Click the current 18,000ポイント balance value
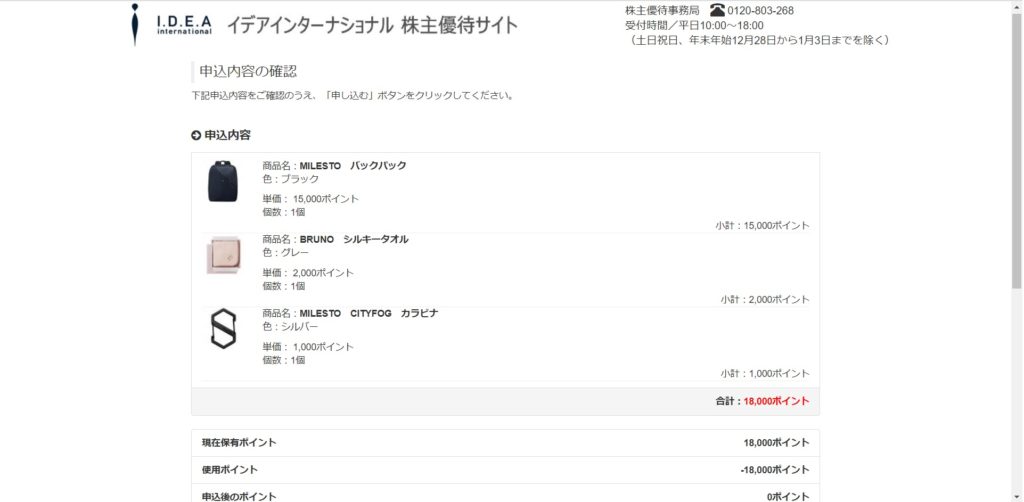The width and height of the screenshot is (1024, 502). [x=776, y=443]
